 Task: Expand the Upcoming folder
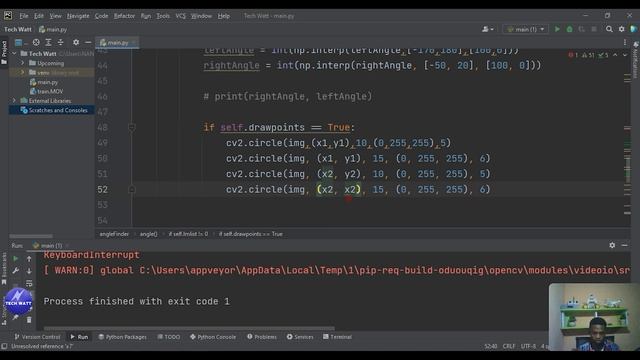point(23,63)
